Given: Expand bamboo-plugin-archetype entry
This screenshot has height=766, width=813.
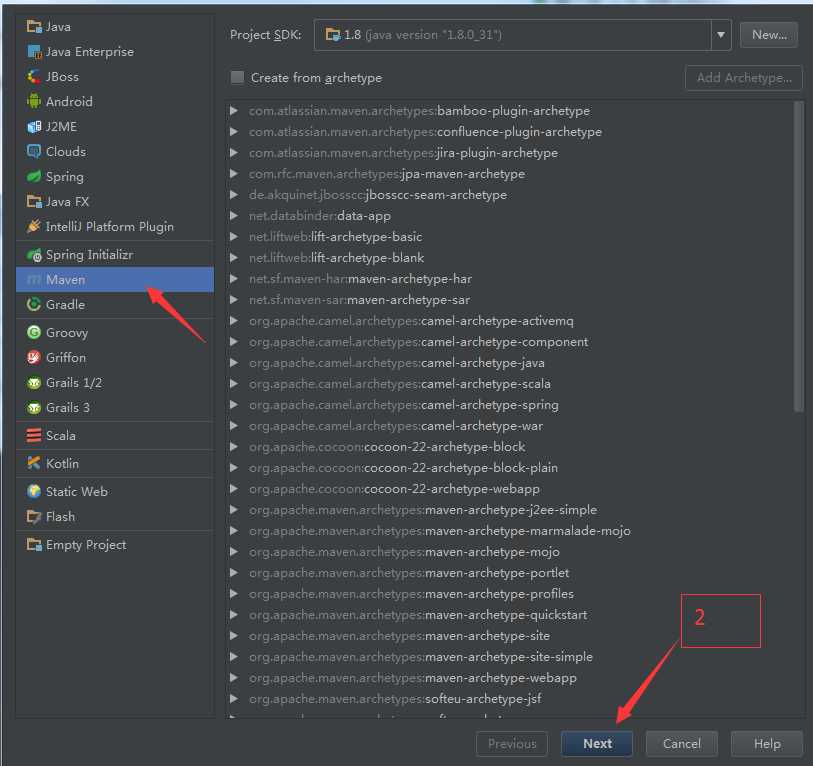Looking at the screenshot, I should pyautogui.click(x=234, y=110).
